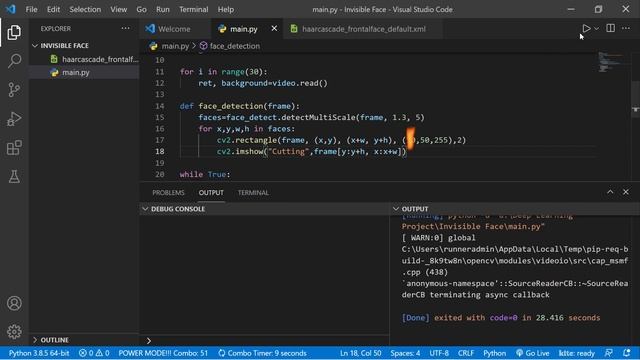Viewport: 640px width, 360px height.
Task: Click 'while True:' on line 20
Action: 205,174
